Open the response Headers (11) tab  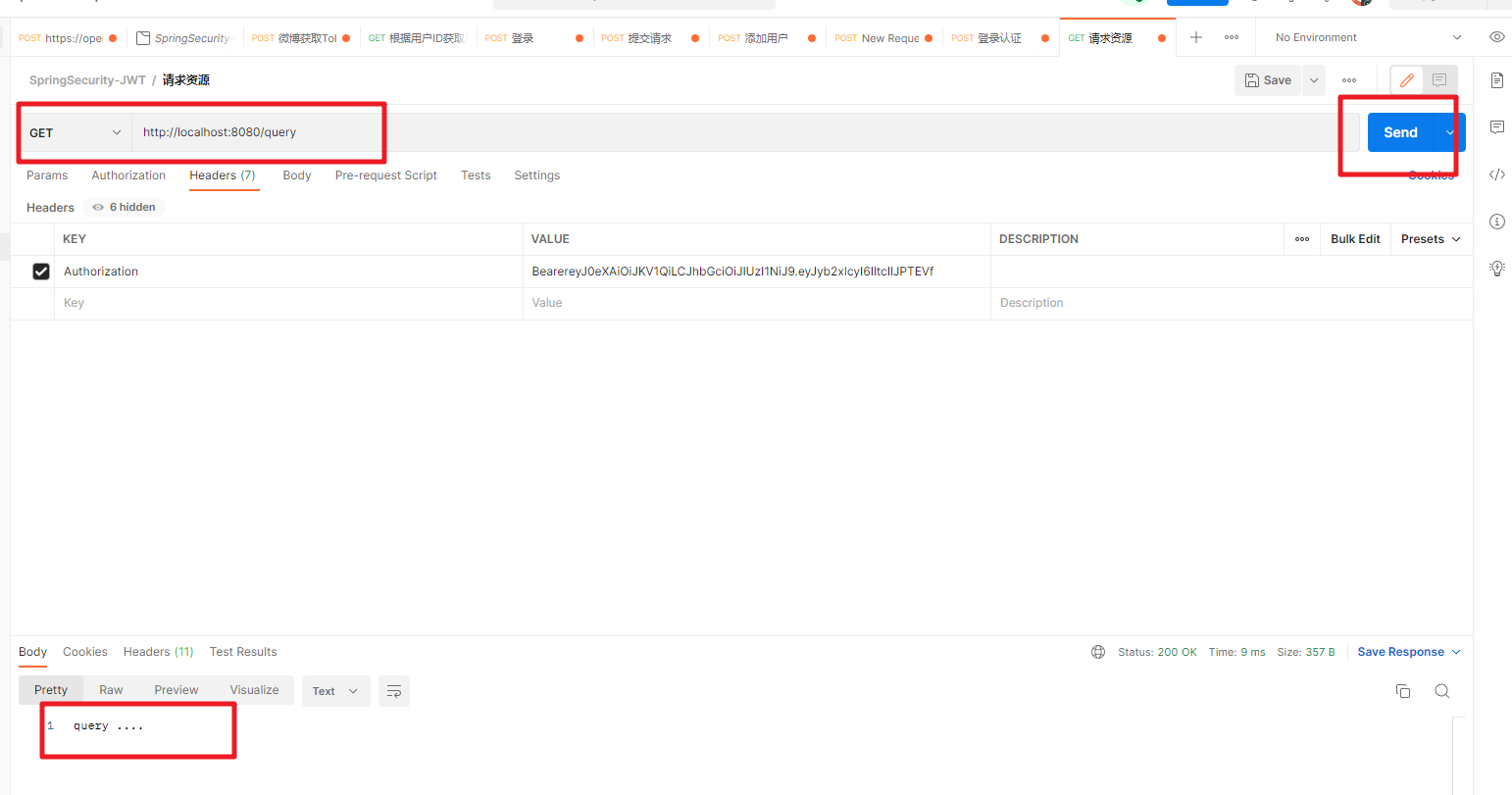tap(159, 652)
